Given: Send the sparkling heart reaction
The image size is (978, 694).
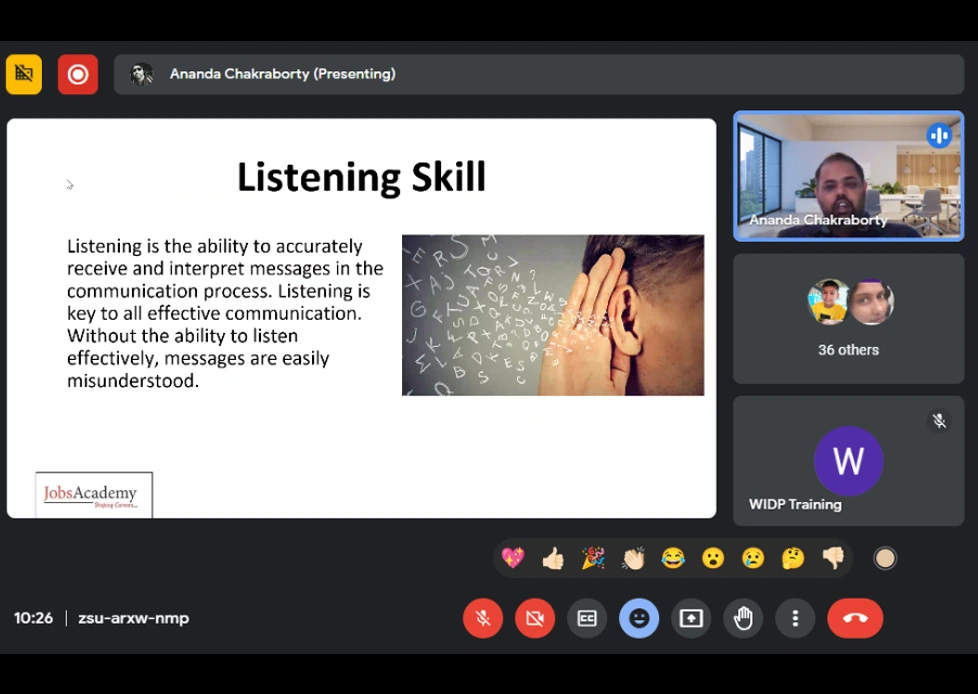Looking at the screenshot, I should click(513, 557).
